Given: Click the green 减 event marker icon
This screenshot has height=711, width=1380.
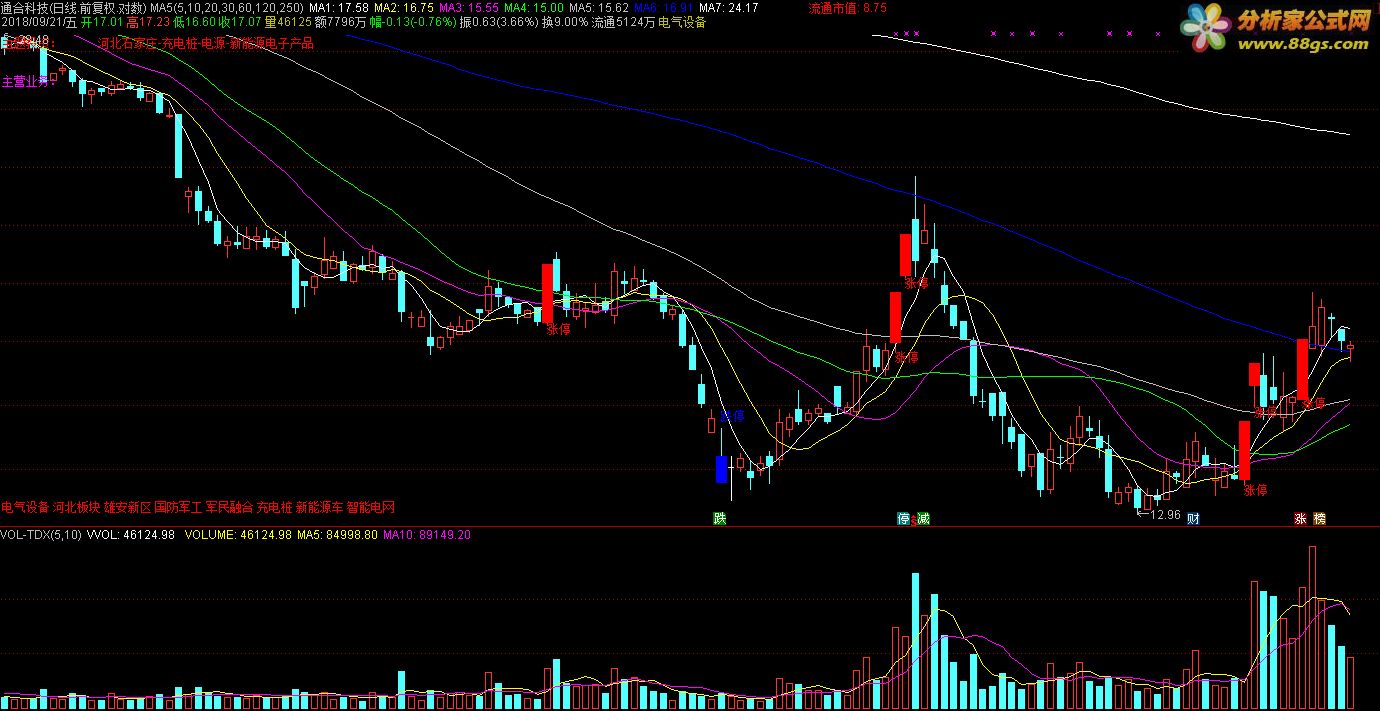Looking at the screenshot, I should pyautogui.click(x=923, y=519).
